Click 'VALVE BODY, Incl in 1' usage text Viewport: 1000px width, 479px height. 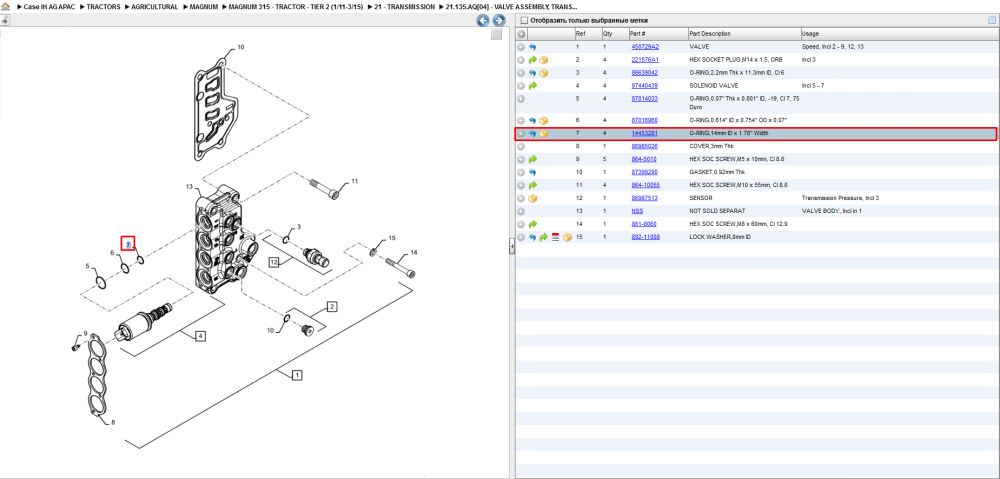[x=831, y=211]
